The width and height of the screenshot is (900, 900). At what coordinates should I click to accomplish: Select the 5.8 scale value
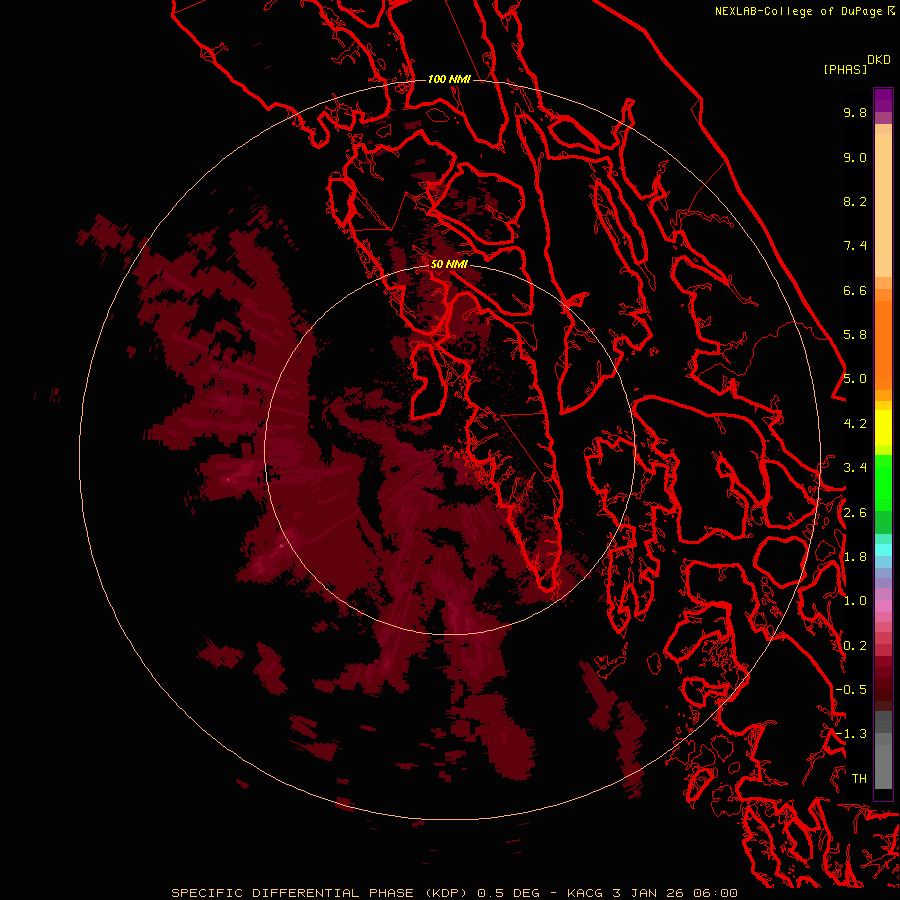tap(855, 335)
